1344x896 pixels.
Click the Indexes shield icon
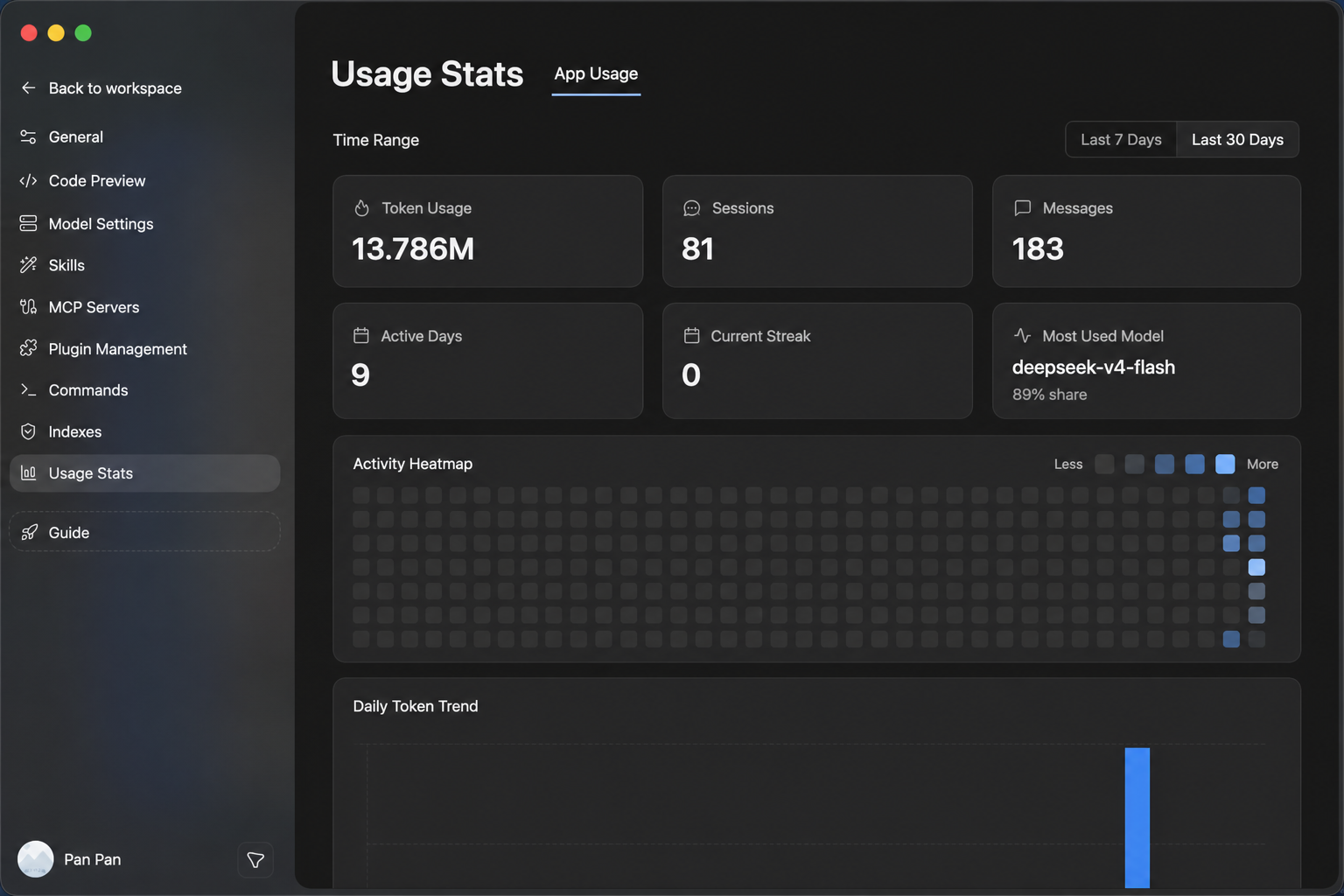[x=28, y=431]
